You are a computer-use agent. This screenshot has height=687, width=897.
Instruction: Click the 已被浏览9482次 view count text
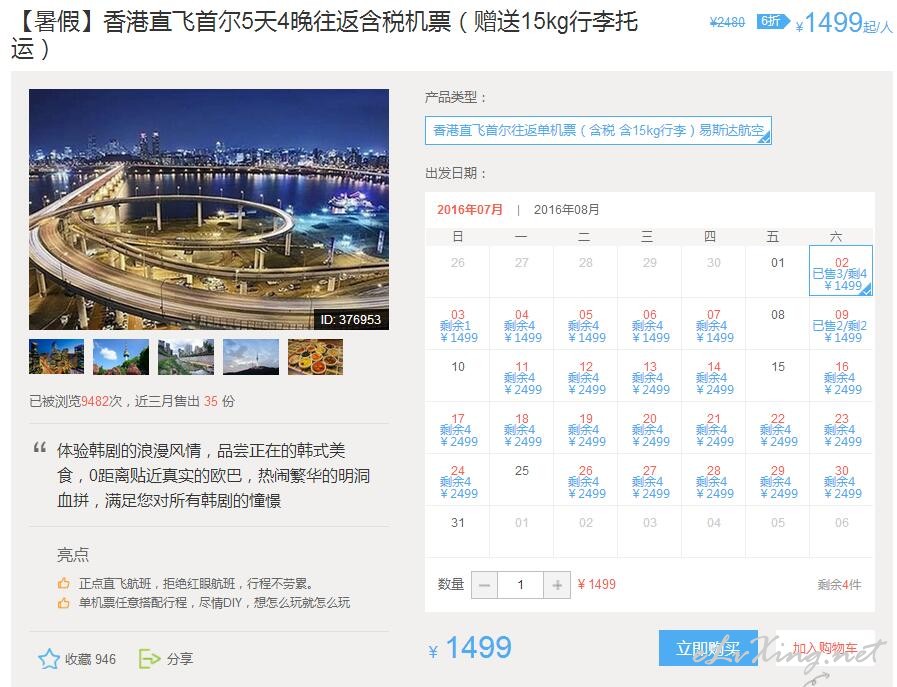(76, 402)
